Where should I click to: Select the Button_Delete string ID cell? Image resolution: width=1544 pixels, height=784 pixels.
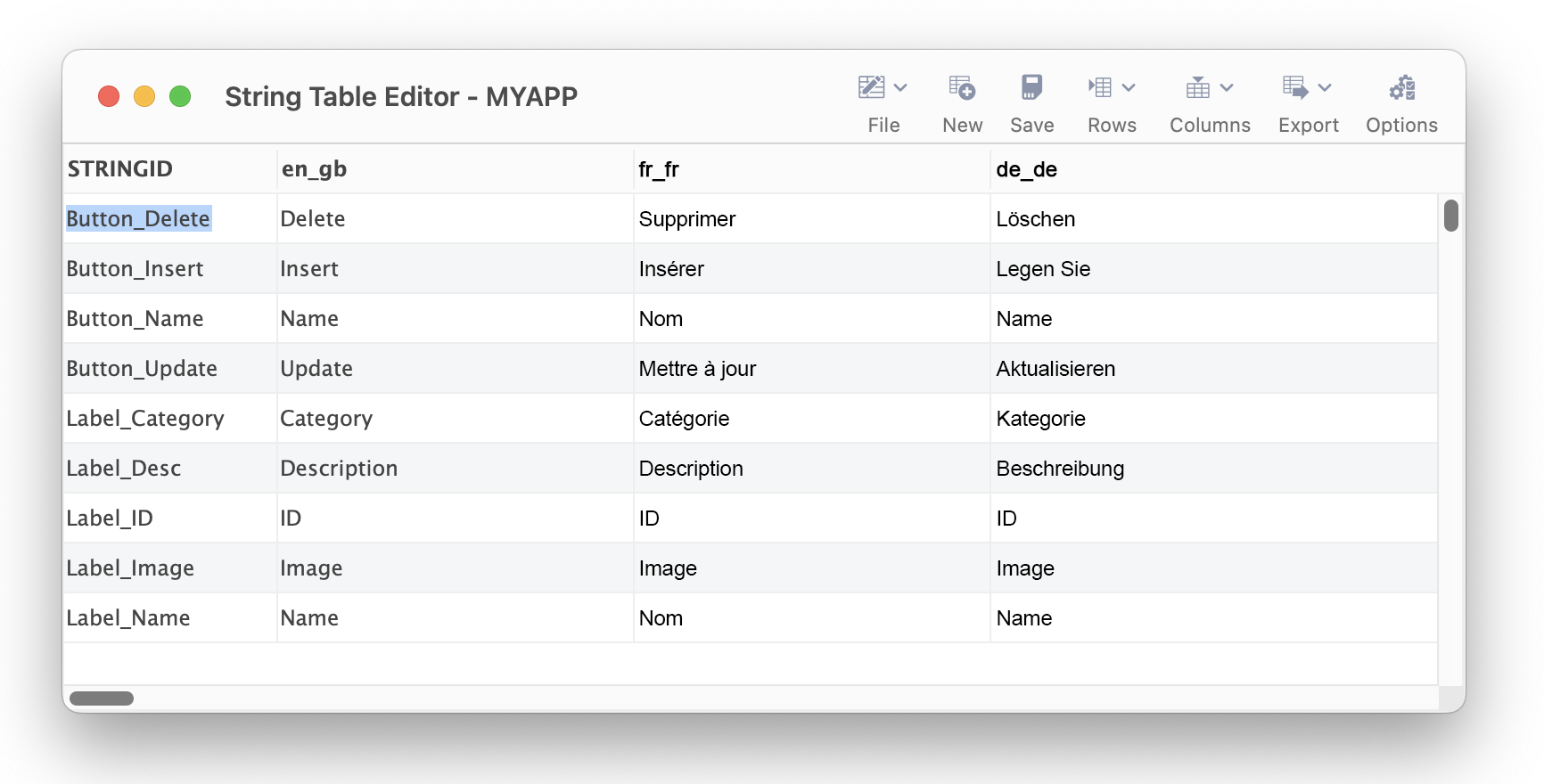click(x=170, y=218)
